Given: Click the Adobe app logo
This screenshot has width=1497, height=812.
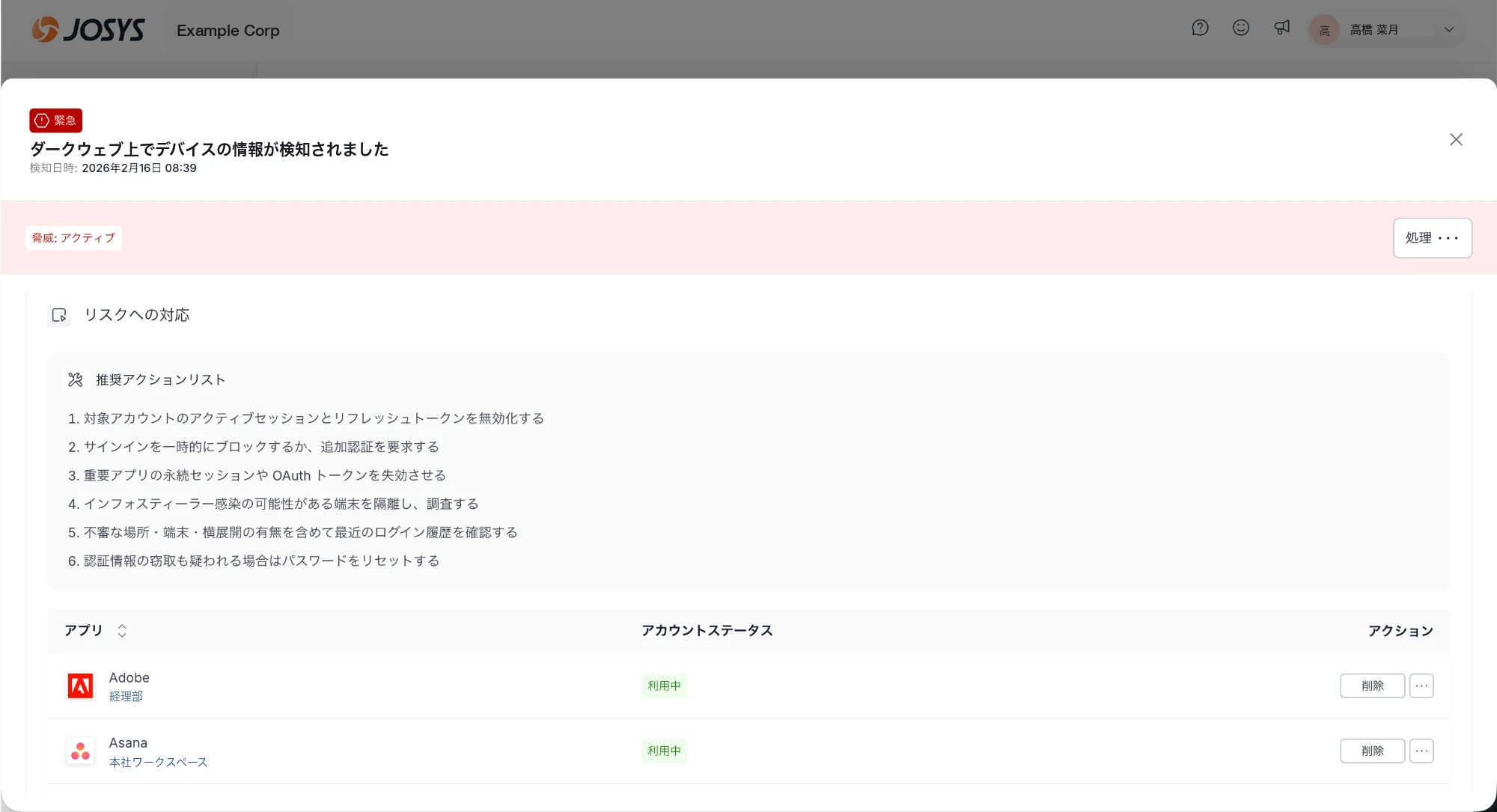Looking at the screenshot, I should 80,686.
